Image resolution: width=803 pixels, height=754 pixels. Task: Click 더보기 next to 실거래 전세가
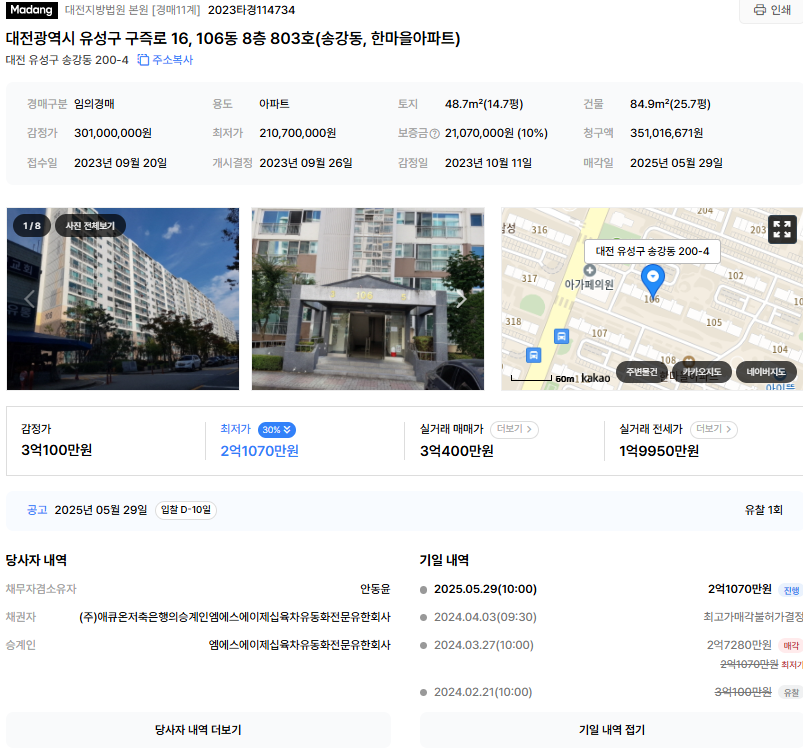[713, 429]
